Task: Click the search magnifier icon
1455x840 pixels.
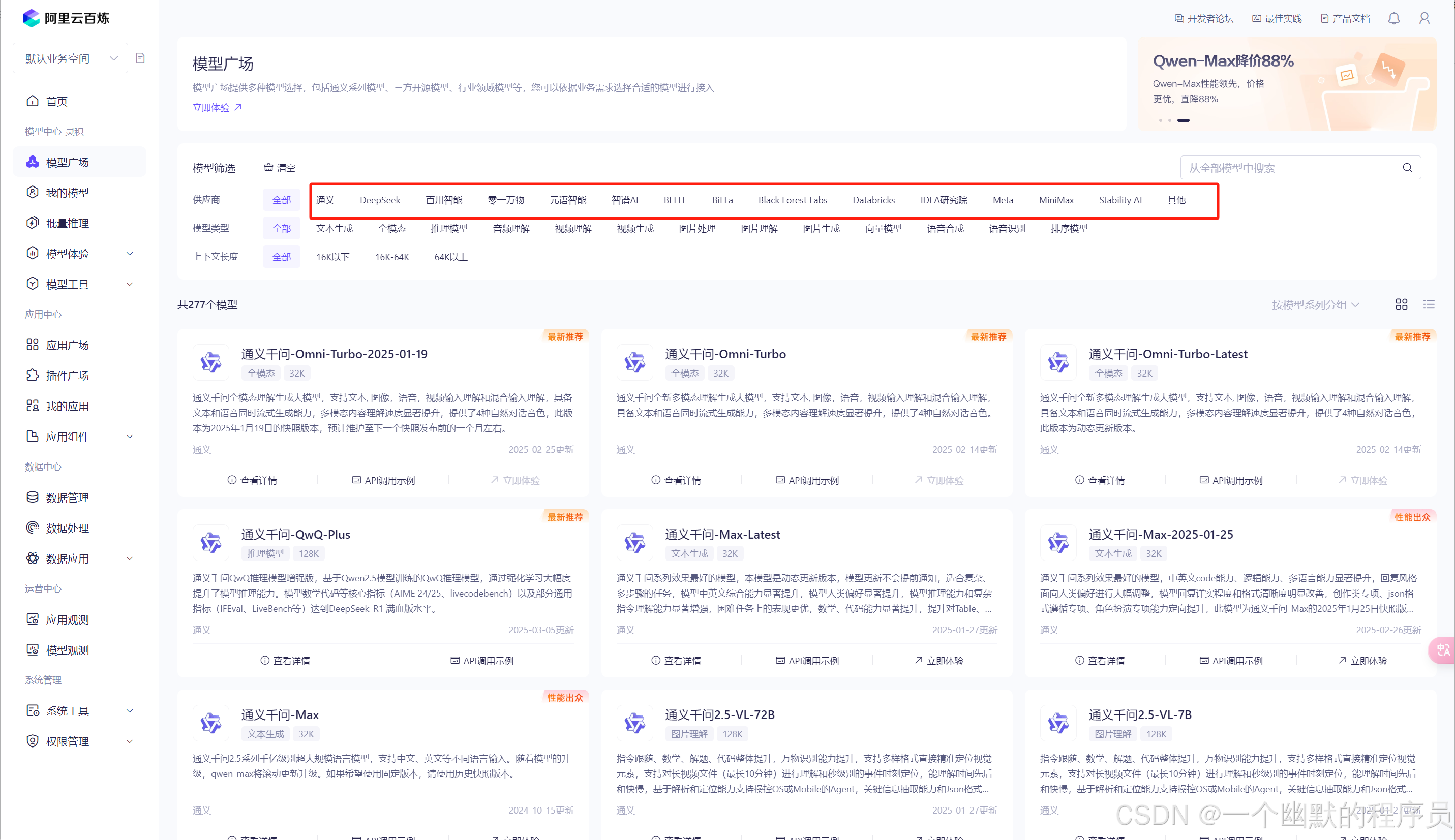Action: click(1407, 168)
